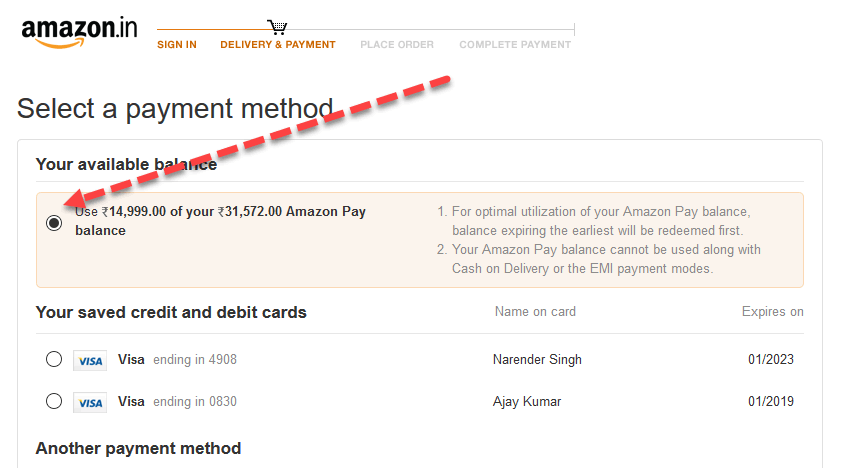Click the Visa logo for card 0830
This screenshot has height=468, width=842.
coord(90,403)
